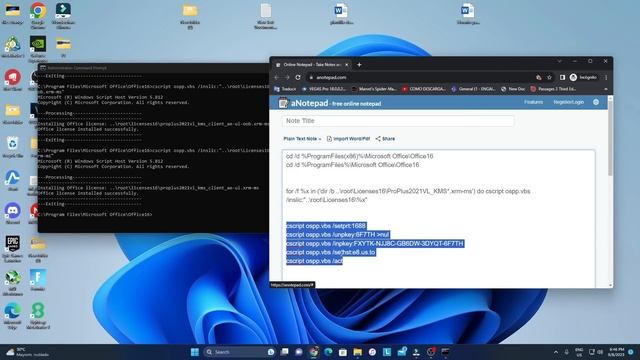Open Wondershare Filmora desktop shortcut
Viewport: 640px width, 360px height.
tap(63, 16)
